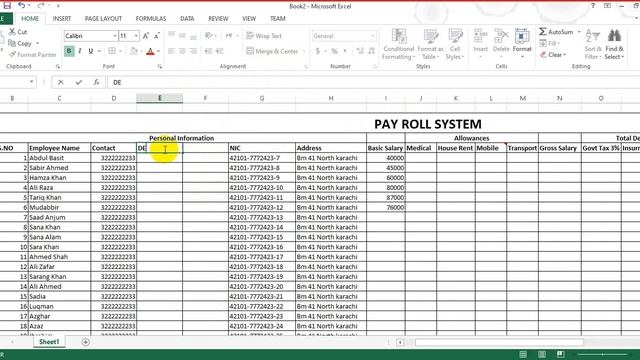The height and width of the screenshot is (360, 640).
Task: Click the Save icon in quick access toolbar
Action: [7, 6]
